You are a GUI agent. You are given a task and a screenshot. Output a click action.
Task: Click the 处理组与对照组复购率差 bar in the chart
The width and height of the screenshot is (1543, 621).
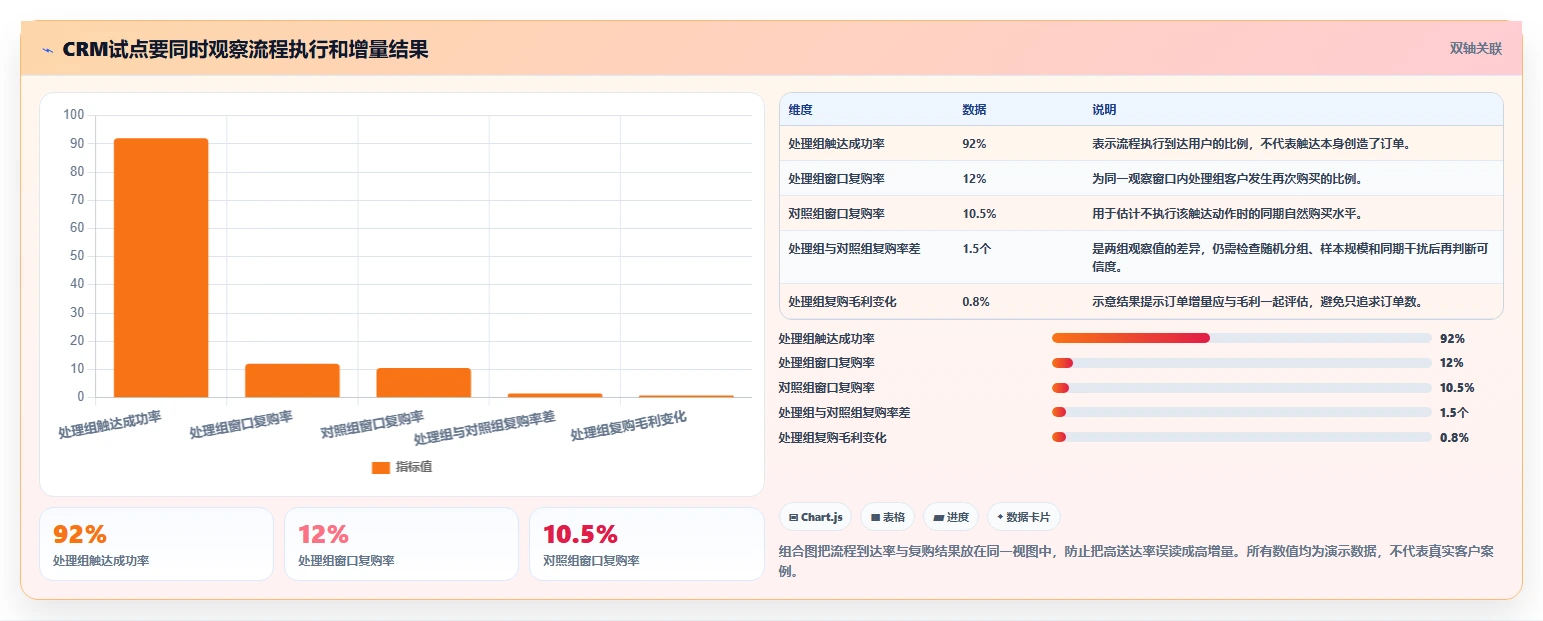click(x=555, y=395)
